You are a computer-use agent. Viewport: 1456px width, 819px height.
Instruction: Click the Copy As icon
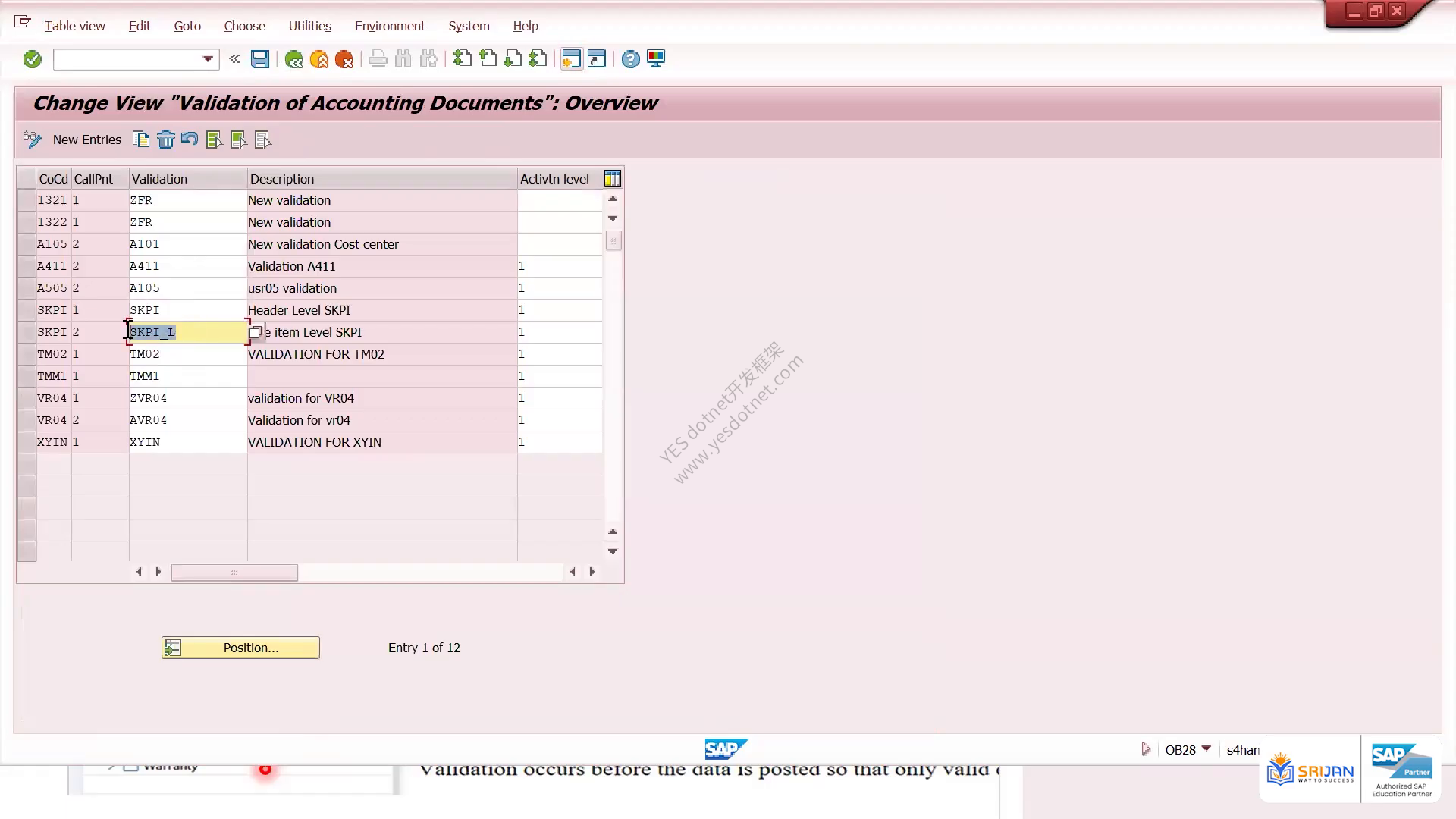click(x=141, y=140)
